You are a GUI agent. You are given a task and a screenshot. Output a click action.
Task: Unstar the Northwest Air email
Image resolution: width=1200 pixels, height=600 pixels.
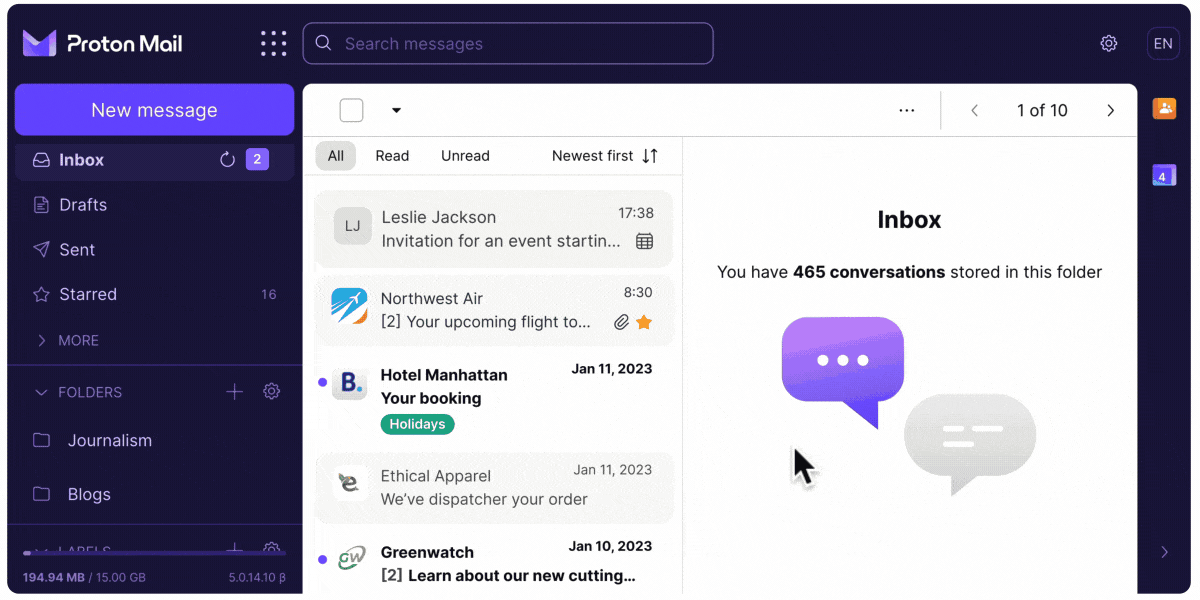[644, 322]
